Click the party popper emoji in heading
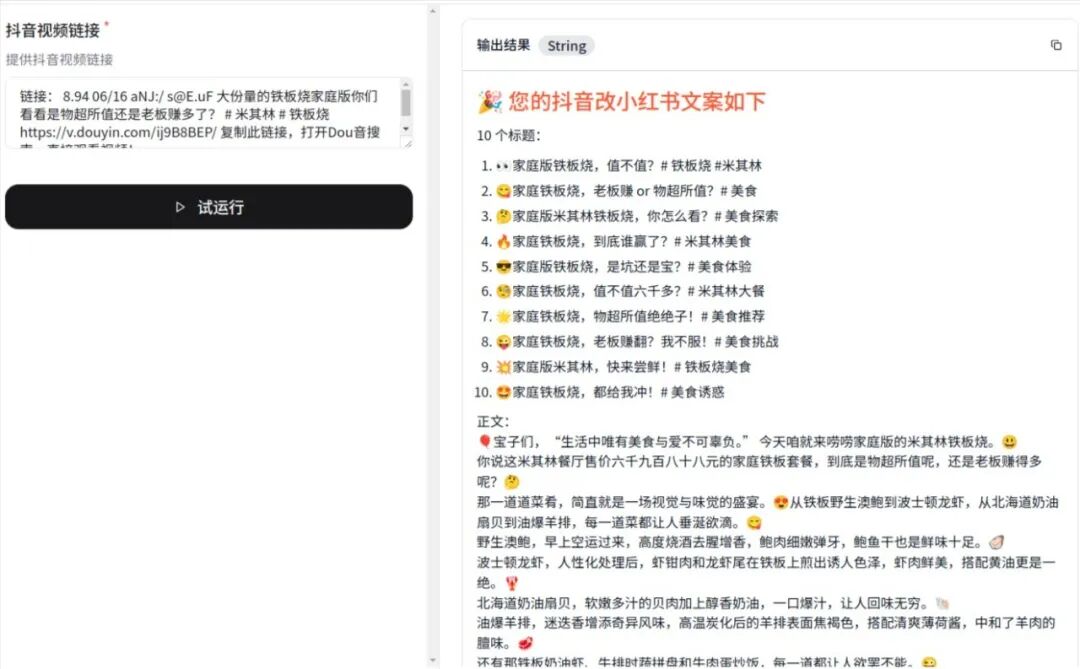Viewport: 1080px width, 669px height. pyautogui.click(x=490, y=102)
